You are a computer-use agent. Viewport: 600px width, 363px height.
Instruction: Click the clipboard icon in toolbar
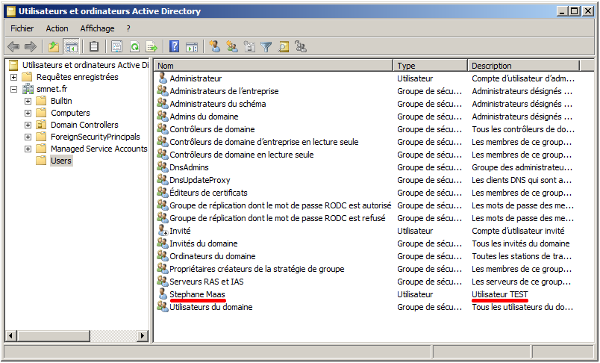coord(94,47)
